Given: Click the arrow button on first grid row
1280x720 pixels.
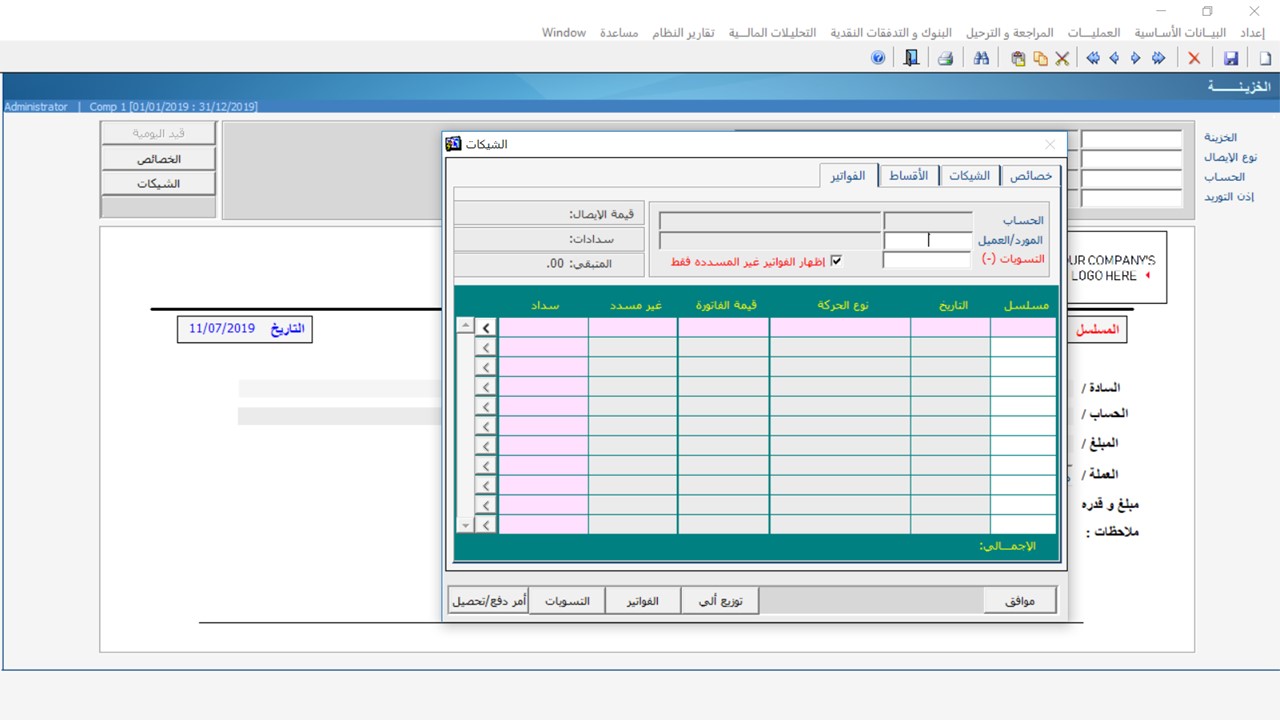Looking at the screenshot, I should click(486, 327).
